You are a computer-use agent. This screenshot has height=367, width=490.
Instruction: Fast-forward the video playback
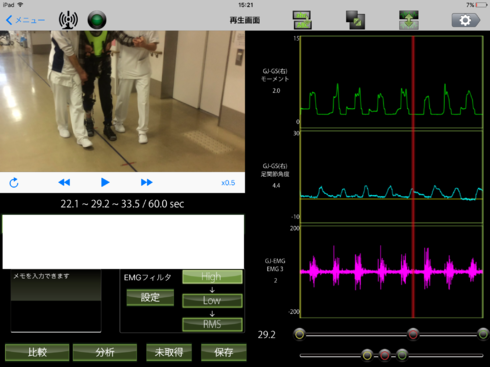[x=147, y=182]
